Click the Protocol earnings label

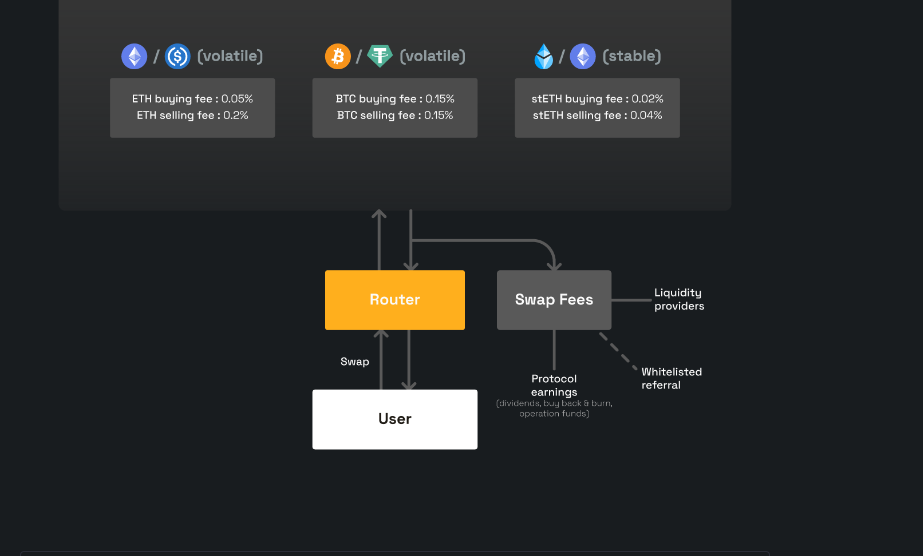click(x=554, y=385)
